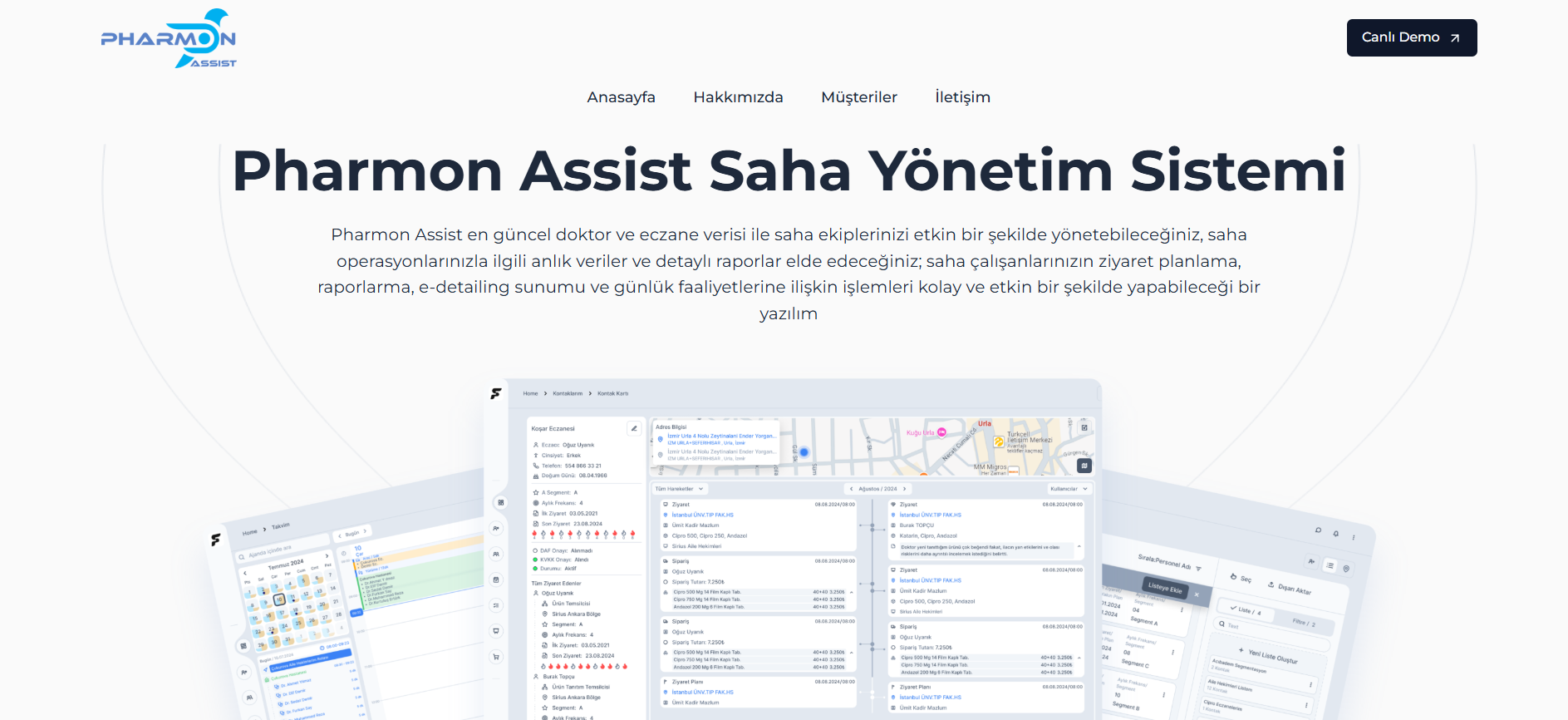Image resolution: width=1568 pixels, height=720 pixels.
Task: Go to next month after Ağustos / 2024
Action: (904, 489)
